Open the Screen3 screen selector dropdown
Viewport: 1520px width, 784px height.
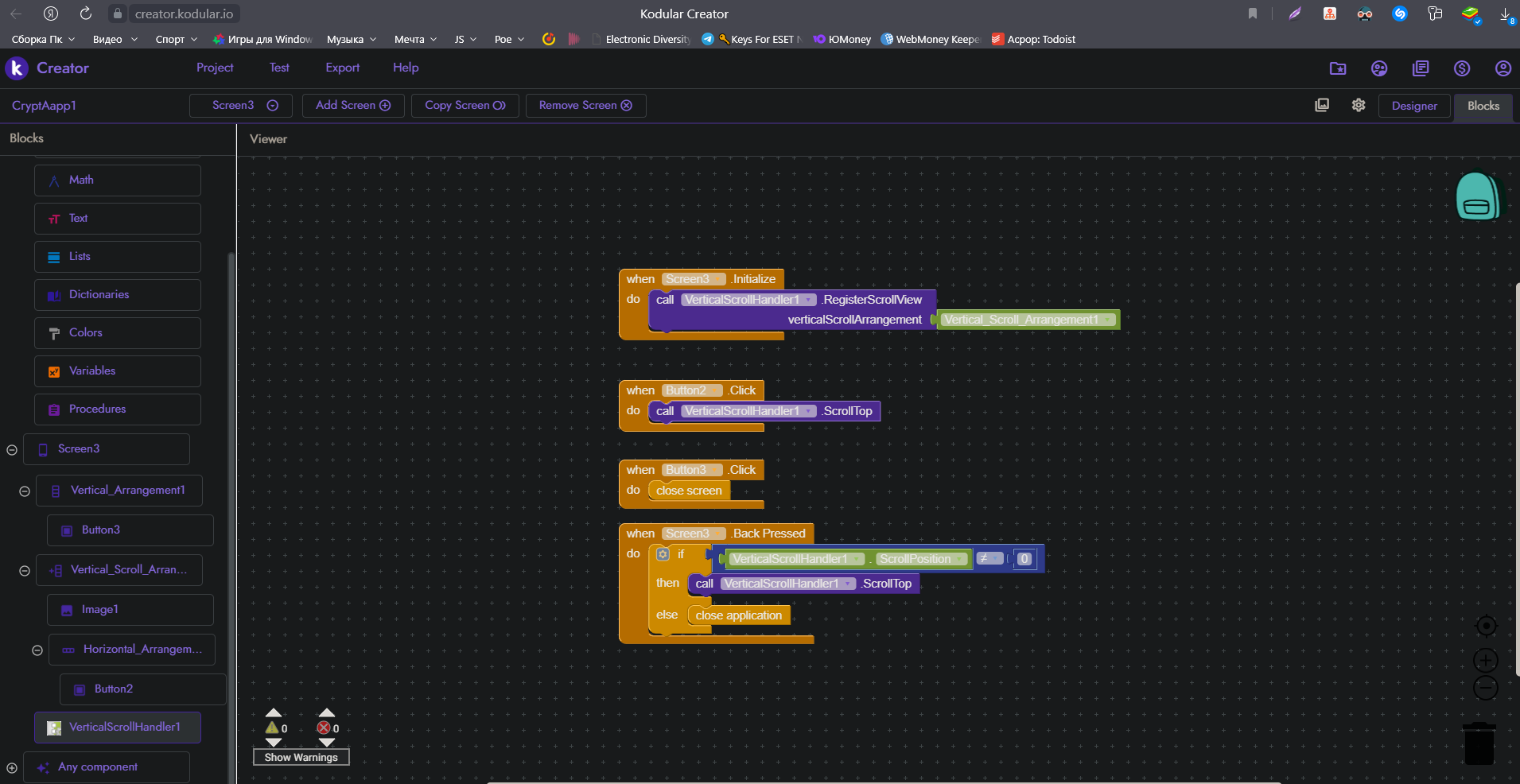tap(242, 106)
